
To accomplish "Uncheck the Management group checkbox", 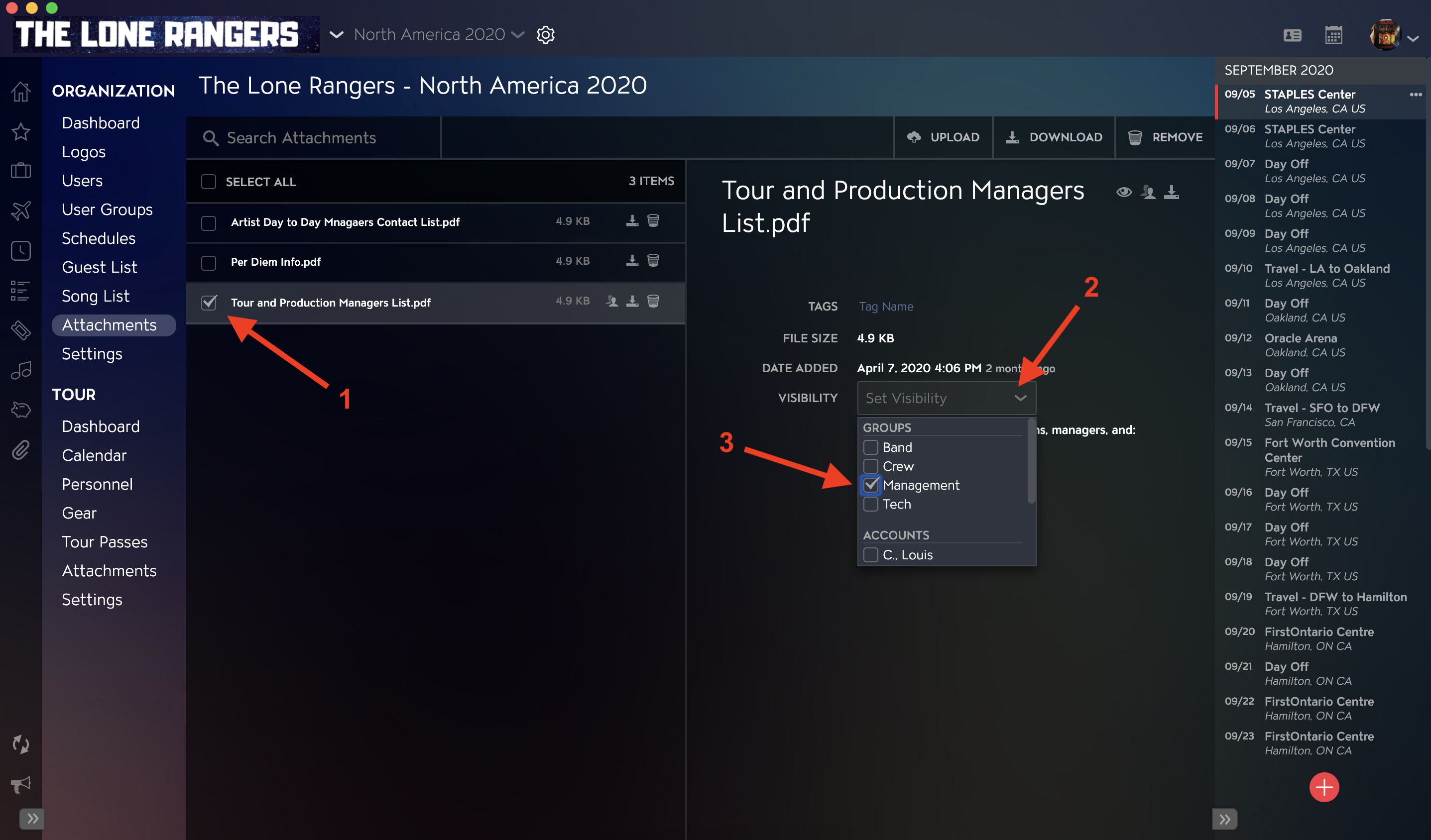I will tap(870, 485).
